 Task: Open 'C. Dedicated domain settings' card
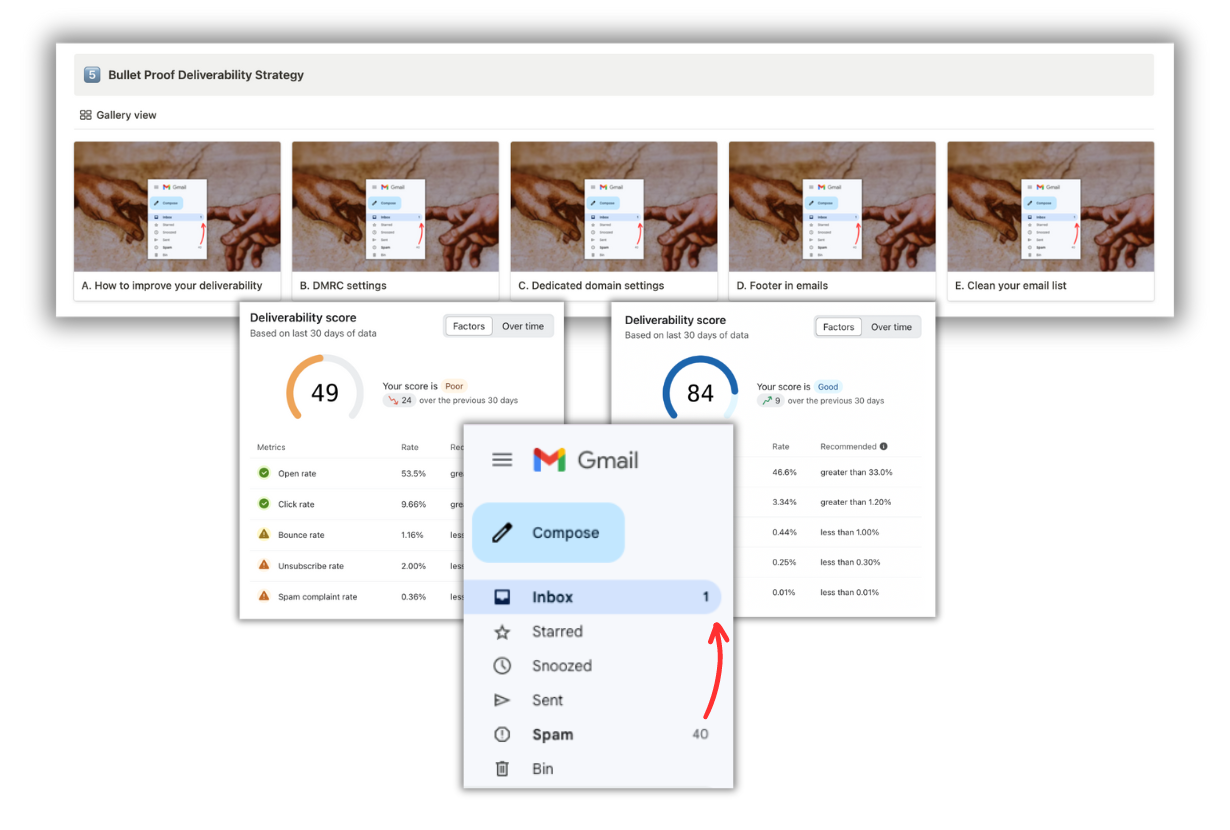(613, 220)
